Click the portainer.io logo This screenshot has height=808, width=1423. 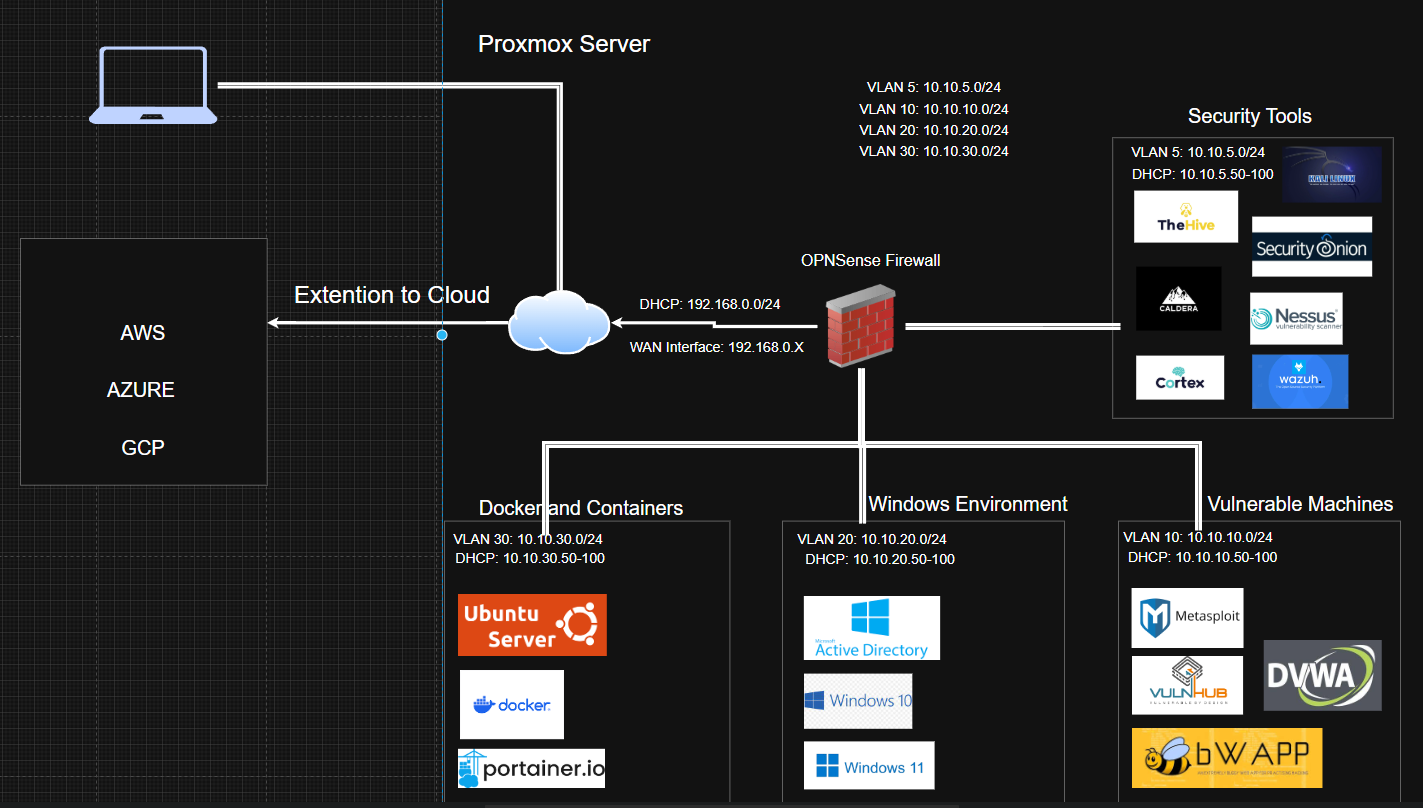click(x=531, y=768)
